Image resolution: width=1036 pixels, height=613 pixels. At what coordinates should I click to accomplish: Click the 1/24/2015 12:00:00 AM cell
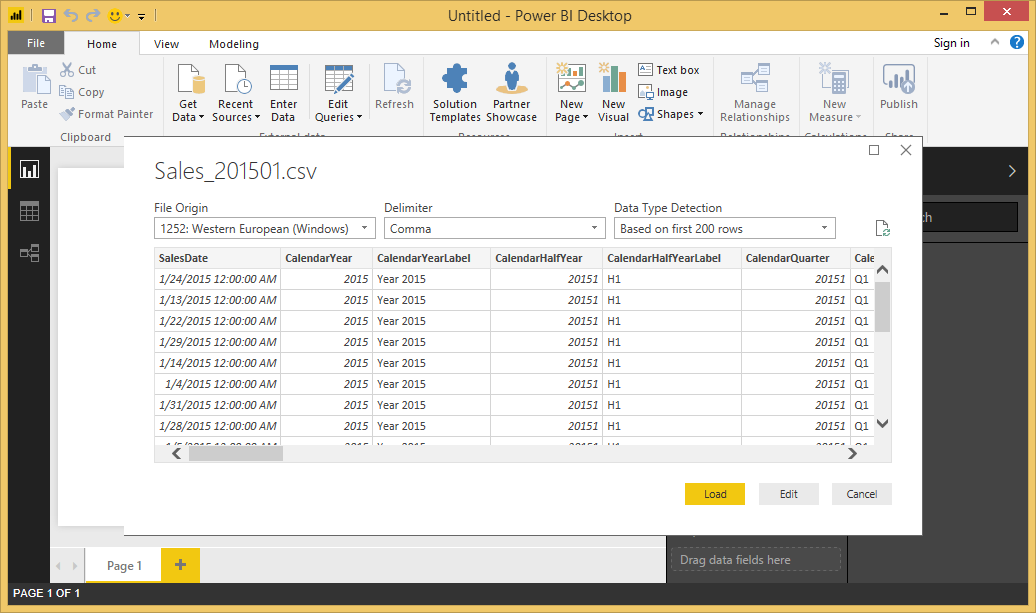coord(217,279)
